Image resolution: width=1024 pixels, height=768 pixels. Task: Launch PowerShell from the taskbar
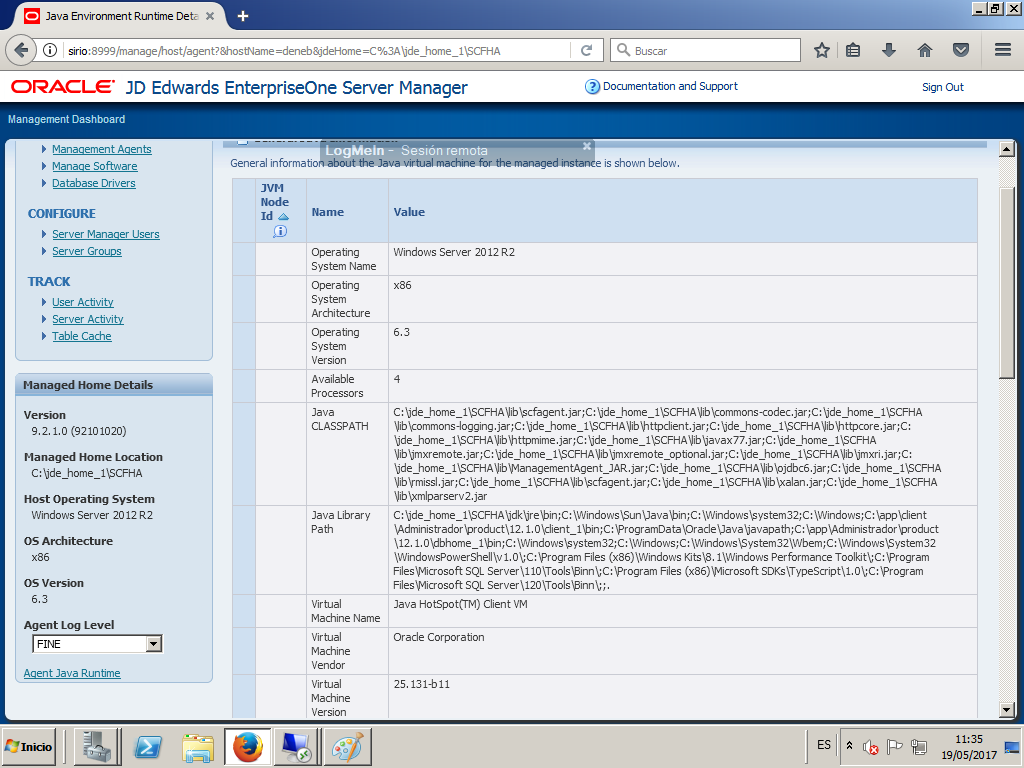click(148, 746)
